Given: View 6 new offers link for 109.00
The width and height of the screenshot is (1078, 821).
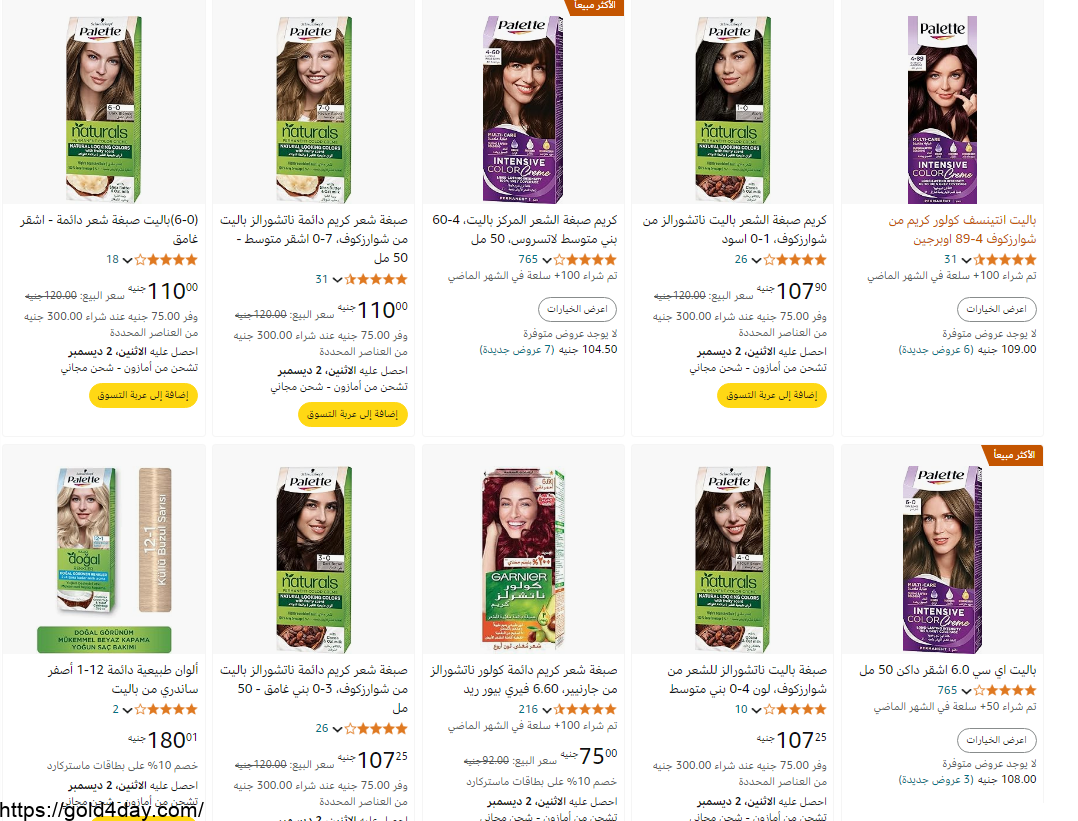Looking at the screenshot, I should click(936, 349).
